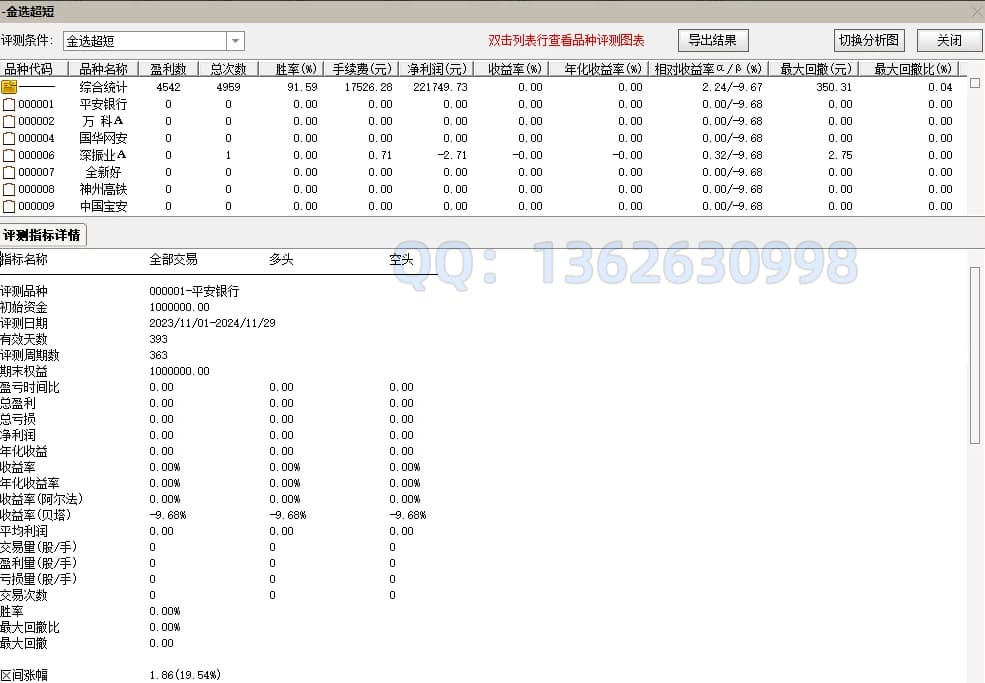This screenshot has width=985, height=683.
Task: Click the 切换分析图 button
Action: click(x=869, y=40)
